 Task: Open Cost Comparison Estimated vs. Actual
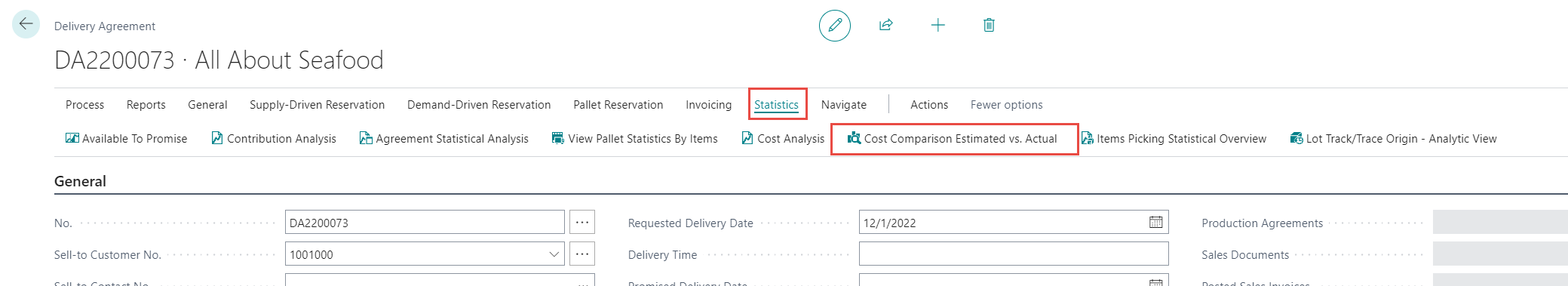pyautogui.click(x=953, y=138)
